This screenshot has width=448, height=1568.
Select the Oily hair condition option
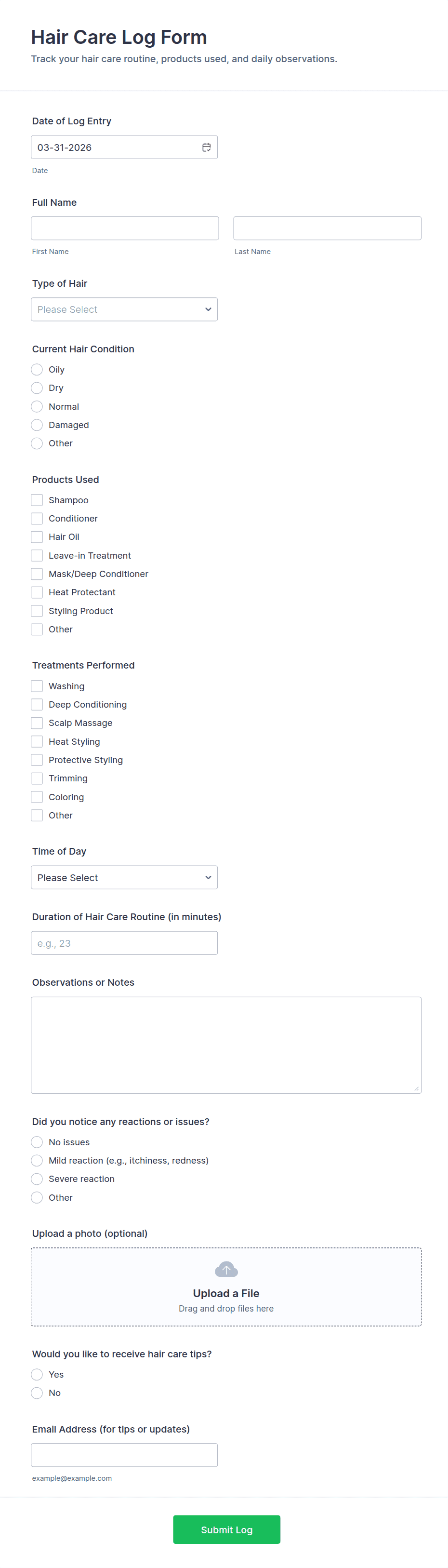(37, 370)
